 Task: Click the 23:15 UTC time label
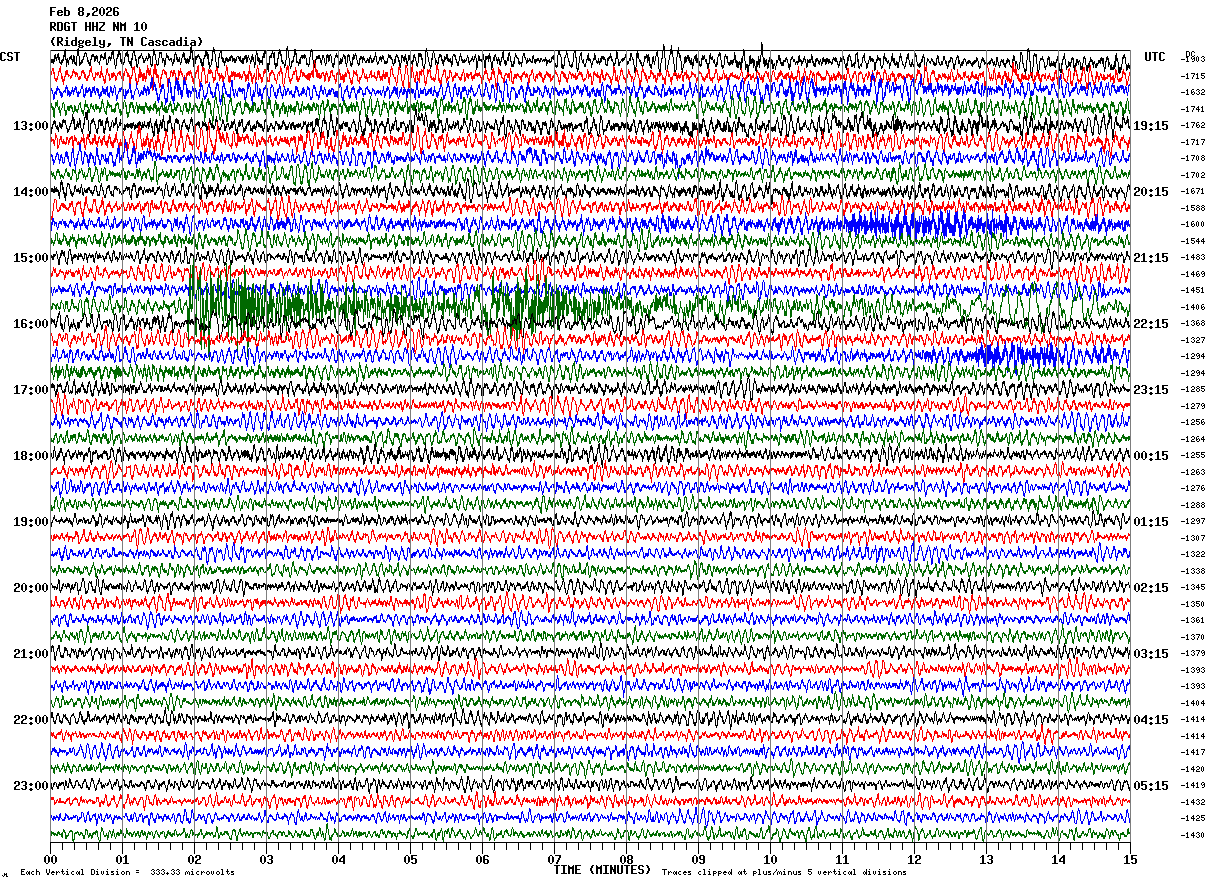click(1150, 390)
